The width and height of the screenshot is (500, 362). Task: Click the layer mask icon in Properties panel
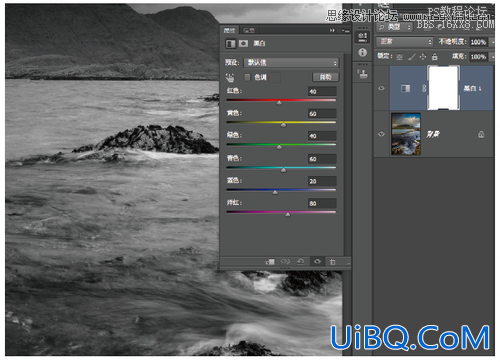point(243,43)
